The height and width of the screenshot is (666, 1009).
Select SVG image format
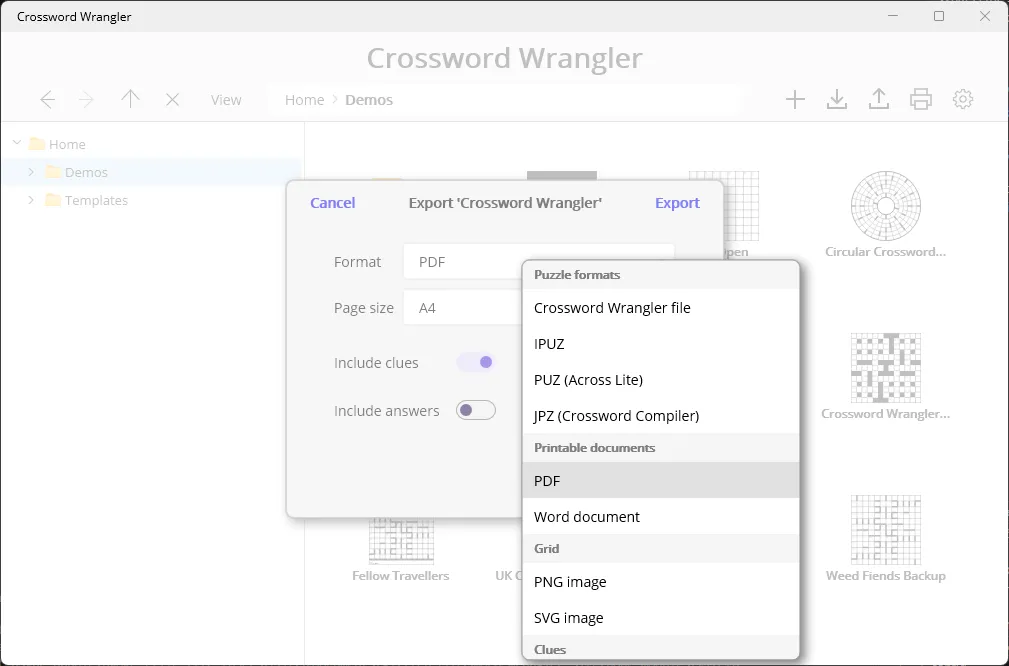tap(661, 618)
